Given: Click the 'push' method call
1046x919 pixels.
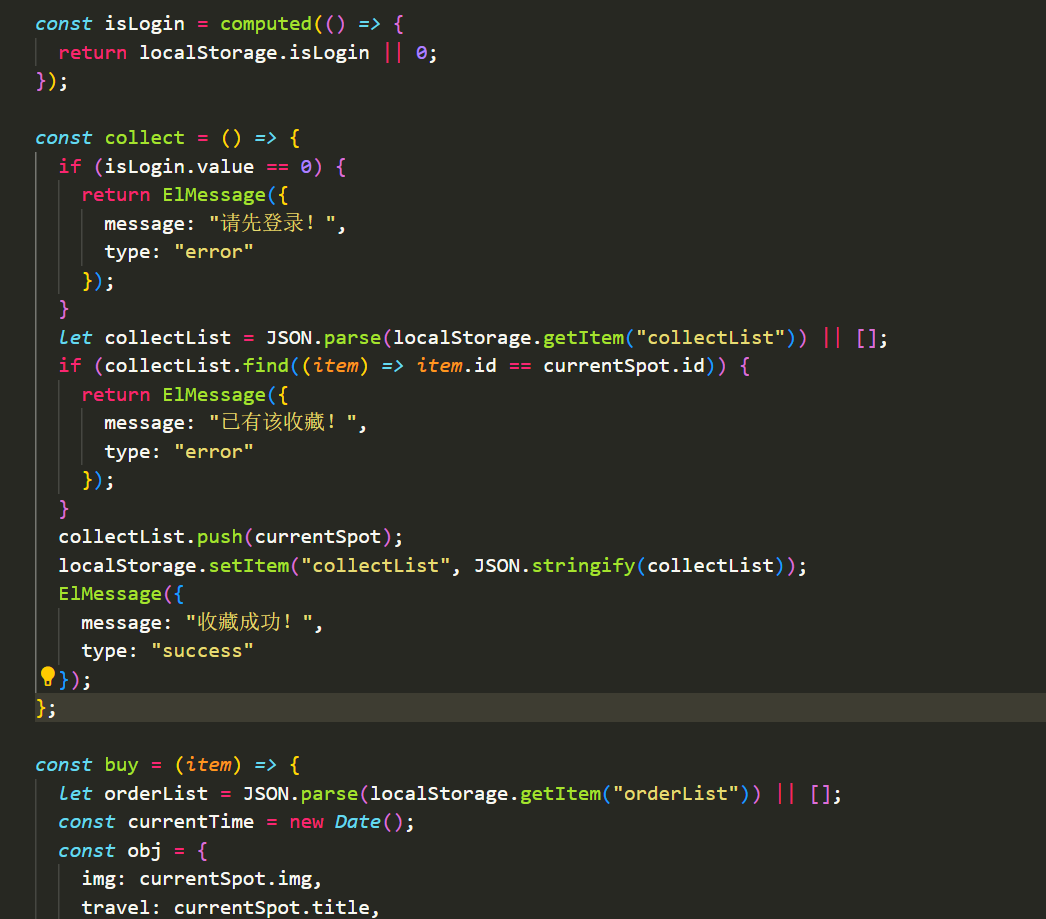Looking at the screenshot, I should tap(219, 537).
